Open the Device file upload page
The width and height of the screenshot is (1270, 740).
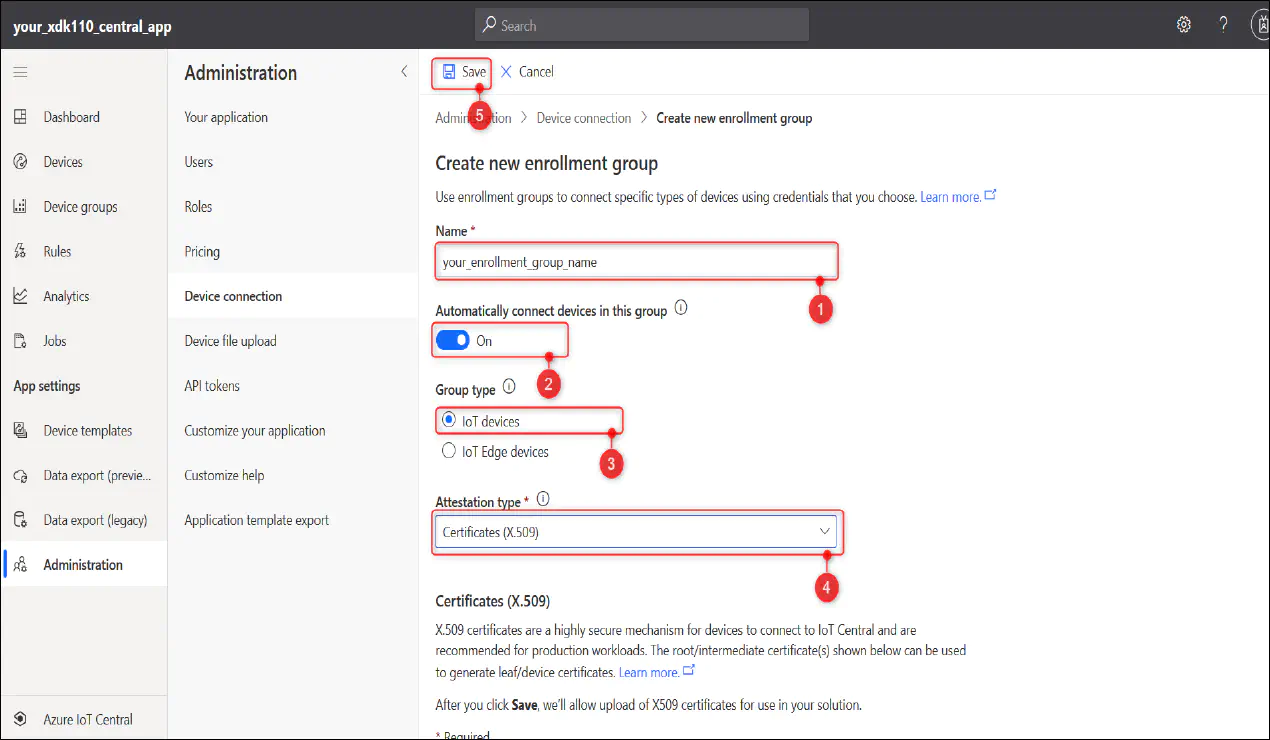[230, 341]
